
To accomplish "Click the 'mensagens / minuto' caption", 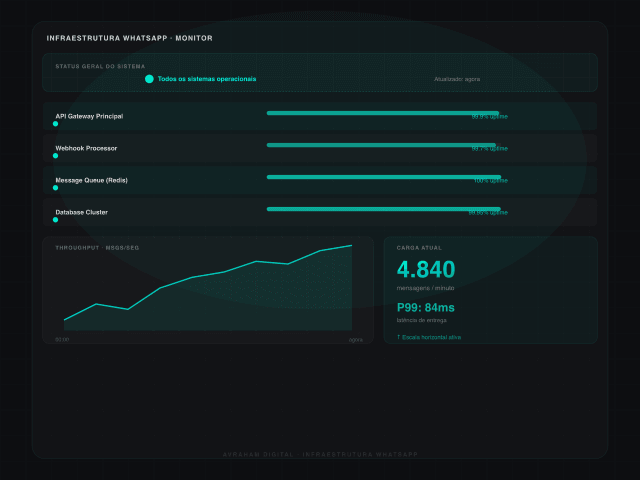I will coord(425,288).
